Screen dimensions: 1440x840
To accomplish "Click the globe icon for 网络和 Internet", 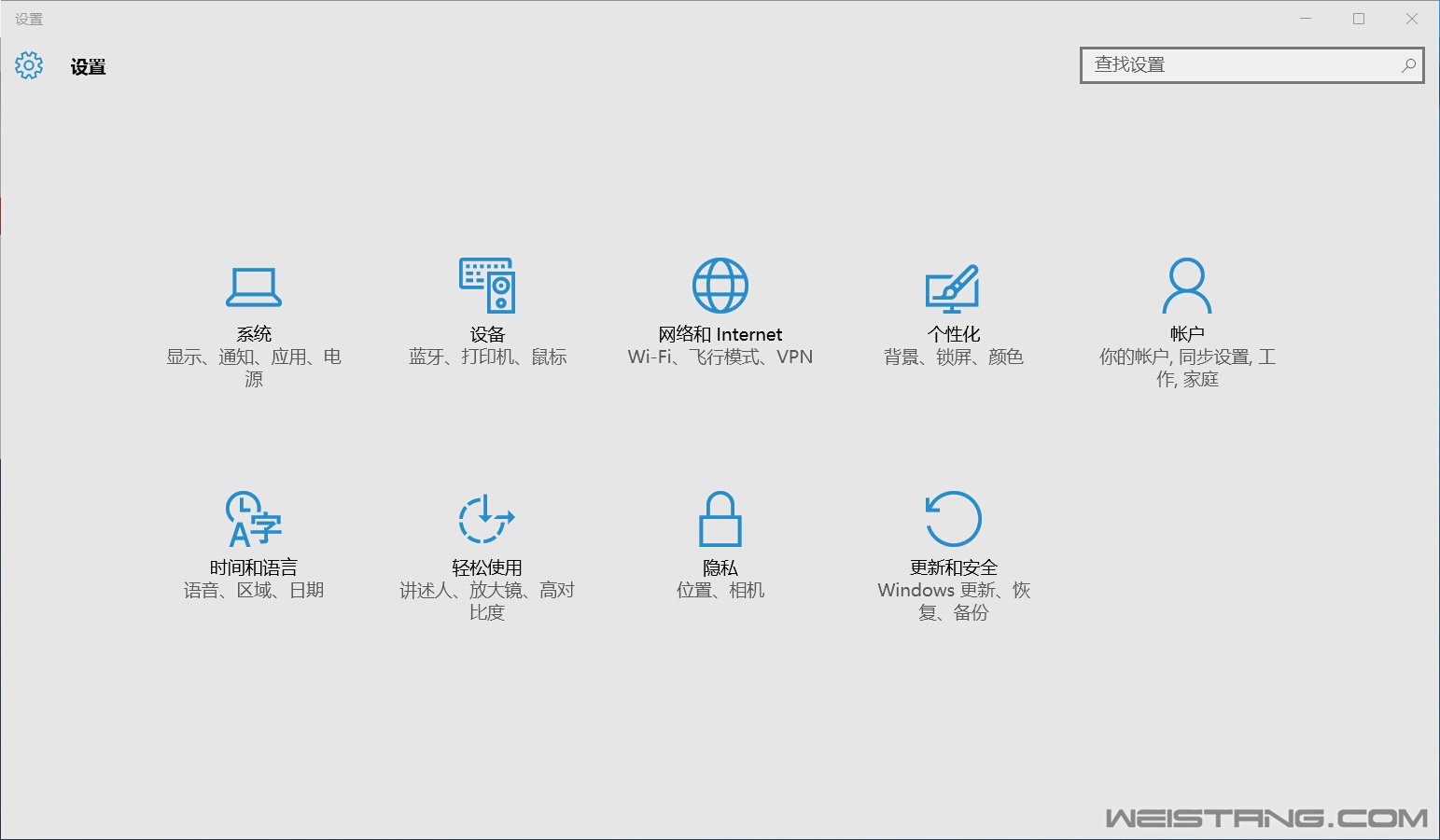I will pos(720,286).
